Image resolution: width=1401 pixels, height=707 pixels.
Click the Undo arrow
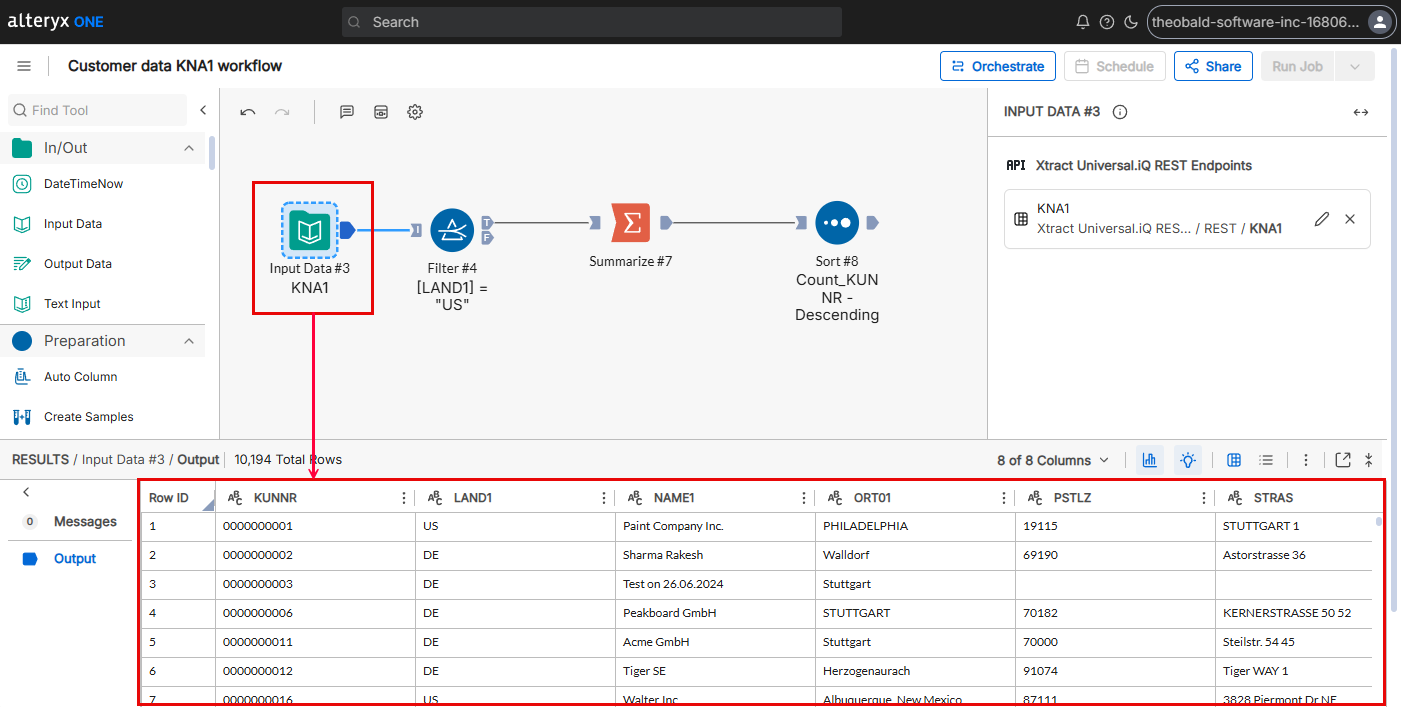pos(248,112)
